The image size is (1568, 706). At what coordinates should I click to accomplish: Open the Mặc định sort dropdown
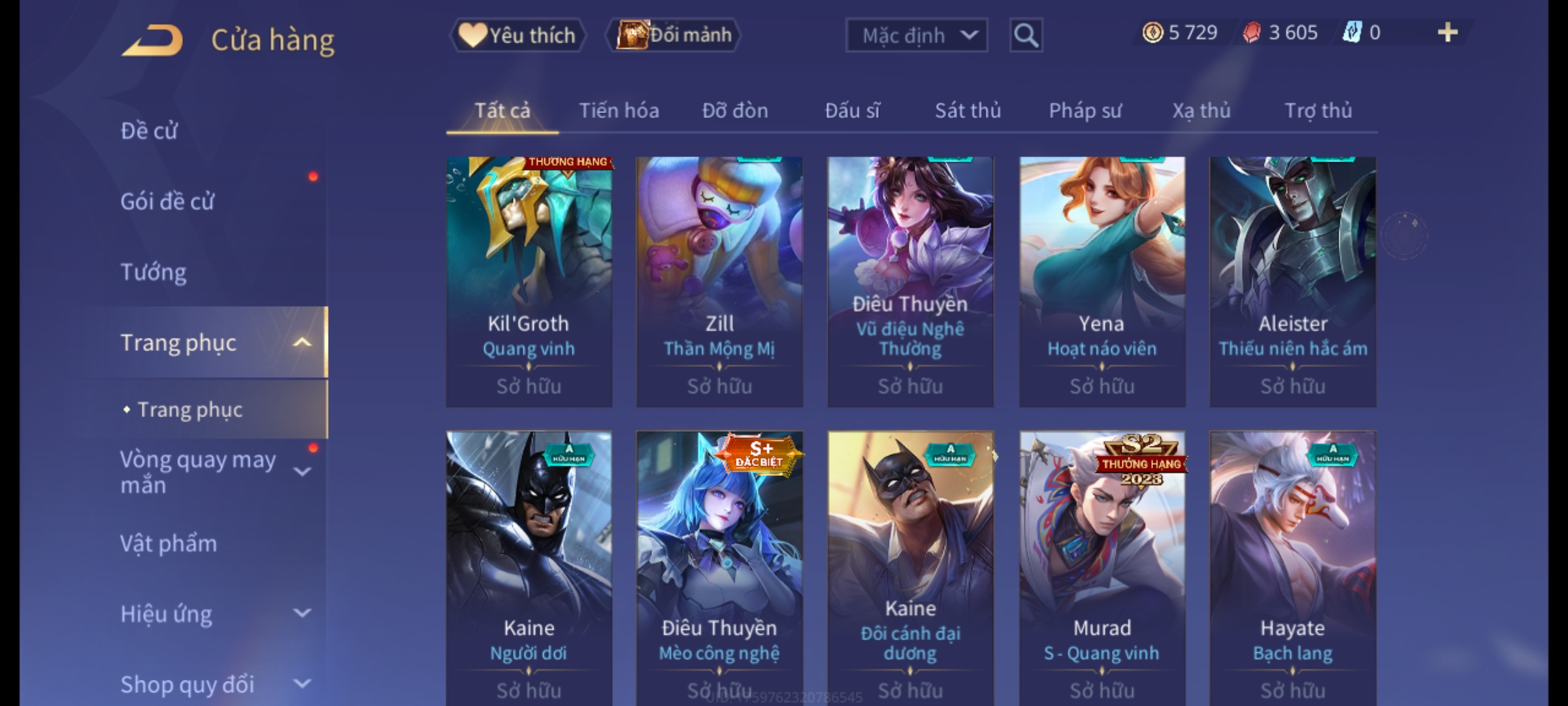click(916, 35)
